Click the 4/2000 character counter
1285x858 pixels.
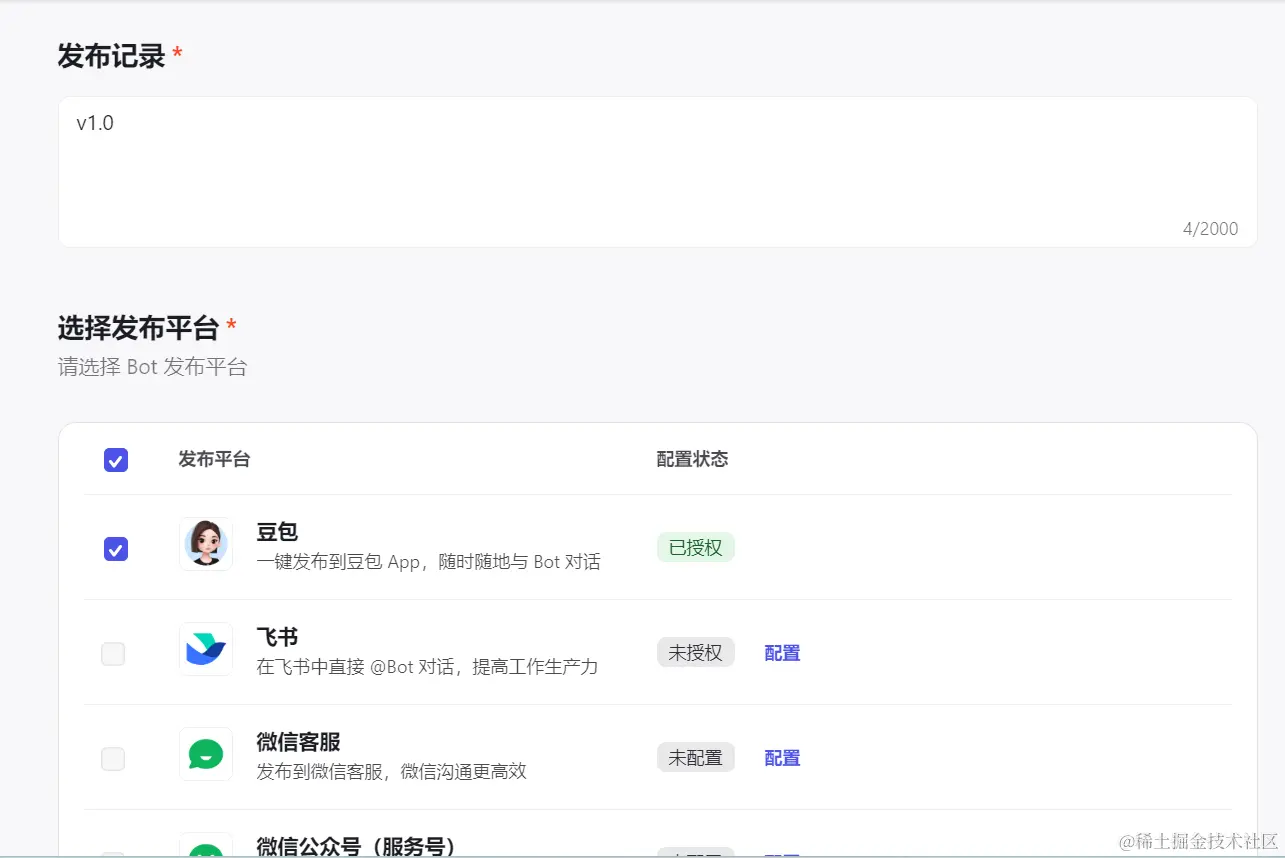click(1210, 229)
